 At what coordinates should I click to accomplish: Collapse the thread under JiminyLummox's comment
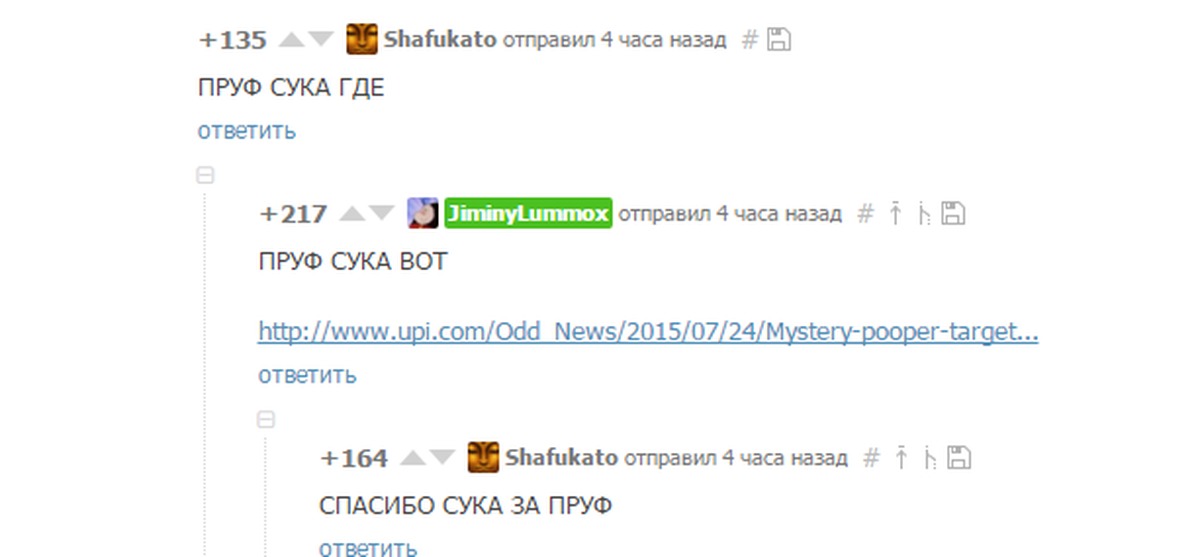coord(265,420)
